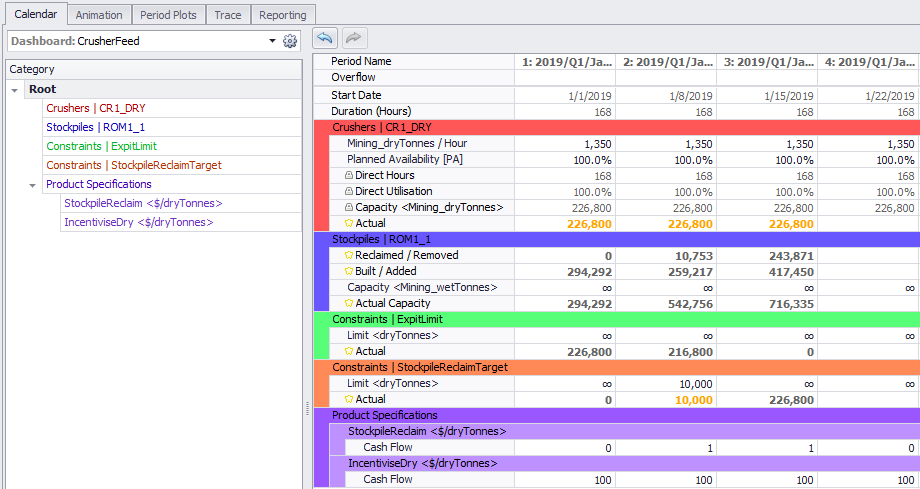Click icon beside Built / Added row
The width and height of the screenshot is (920, 489).
coord(349,272)
